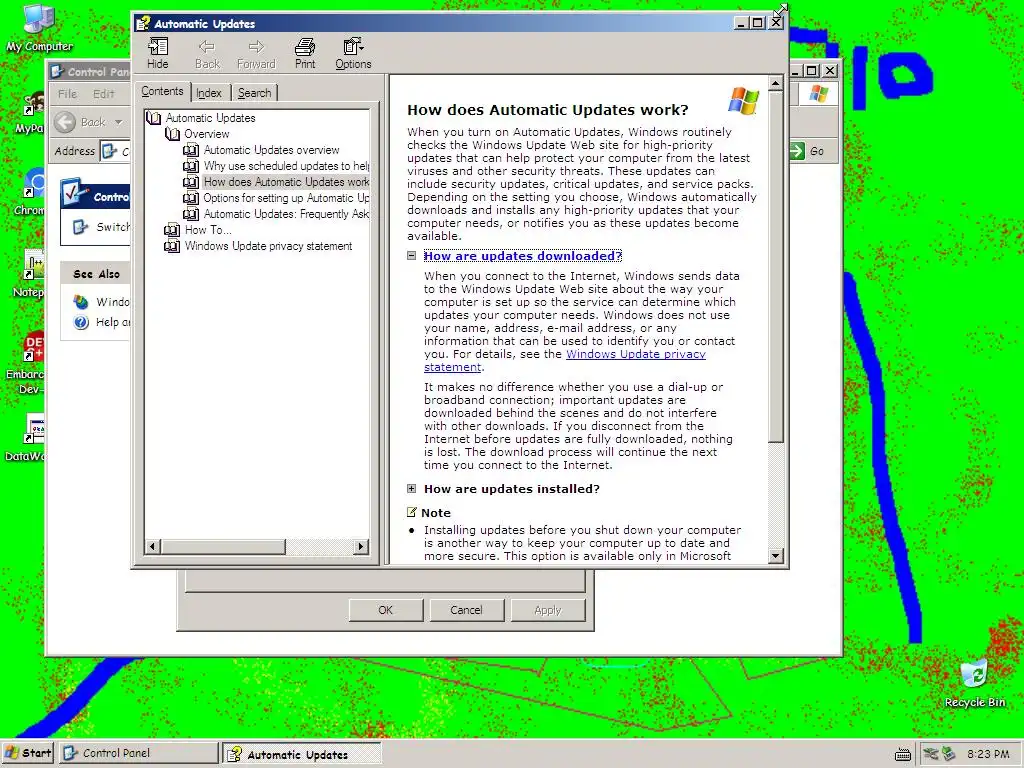Follow the Windows Update privacy statement link
The image size is (1024, 768).
pos(635,354)
